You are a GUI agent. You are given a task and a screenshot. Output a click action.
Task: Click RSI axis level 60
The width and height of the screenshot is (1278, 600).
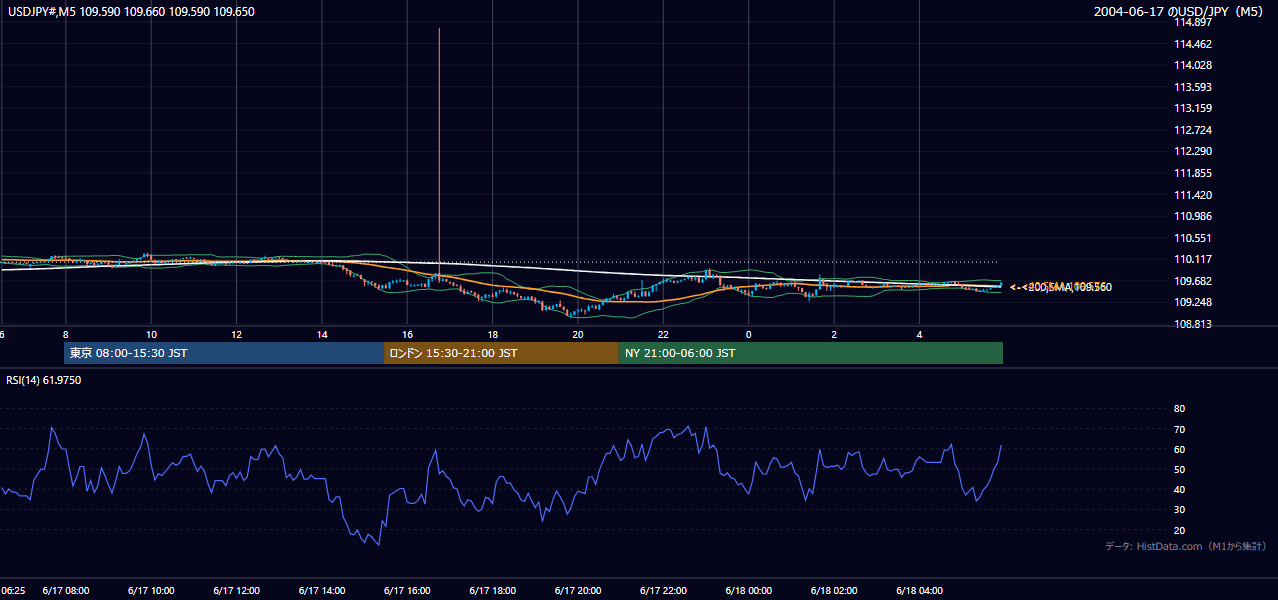tap(1179, 449)
